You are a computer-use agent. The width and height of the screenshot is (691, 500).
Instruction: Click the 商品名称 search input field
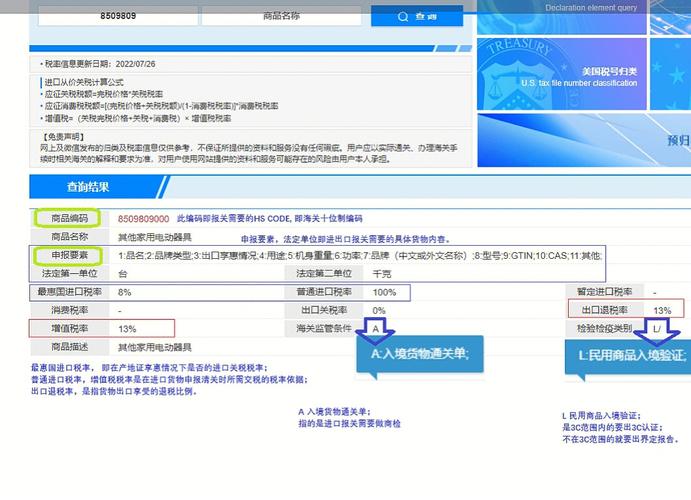[281, 16]
